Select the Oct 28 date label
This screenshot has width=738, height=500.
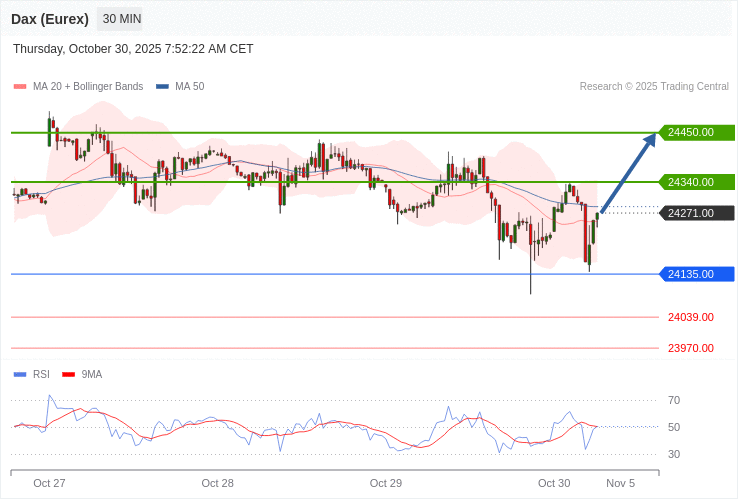click(217, 483)
